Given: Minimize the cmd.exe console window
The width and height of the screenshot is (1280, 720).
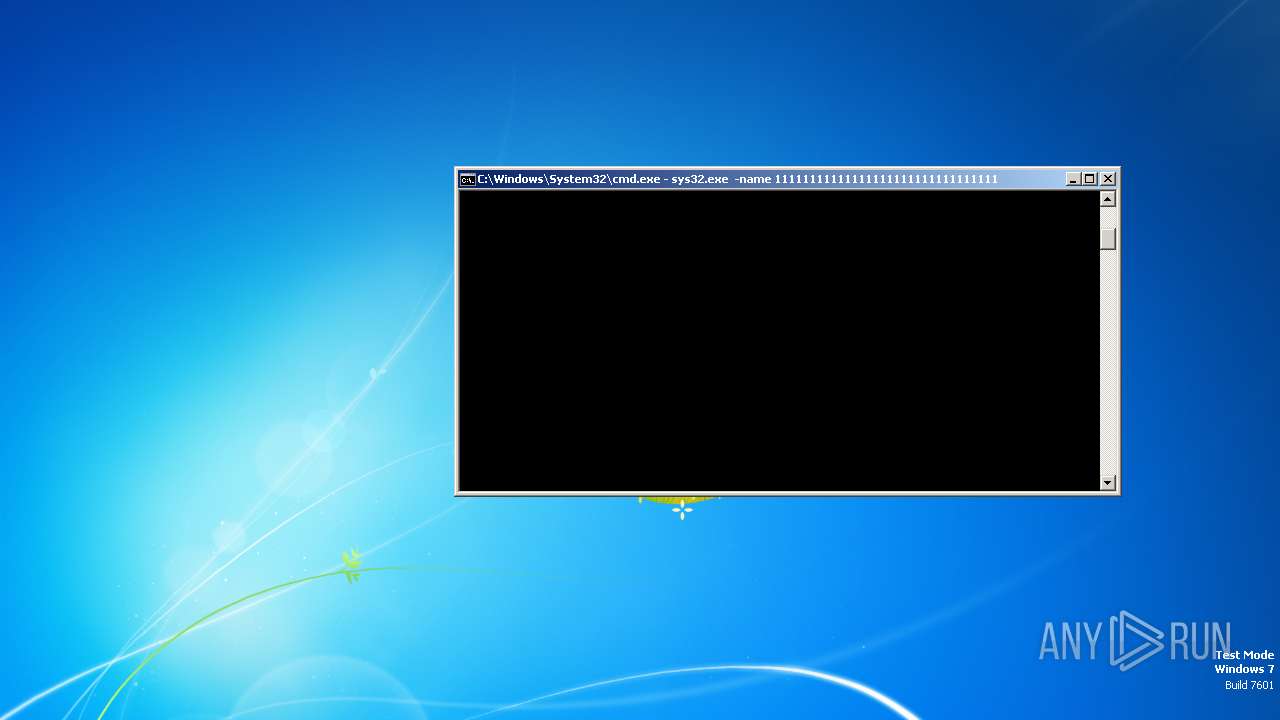Looking at the screenshot, I should pos(1073,179).
